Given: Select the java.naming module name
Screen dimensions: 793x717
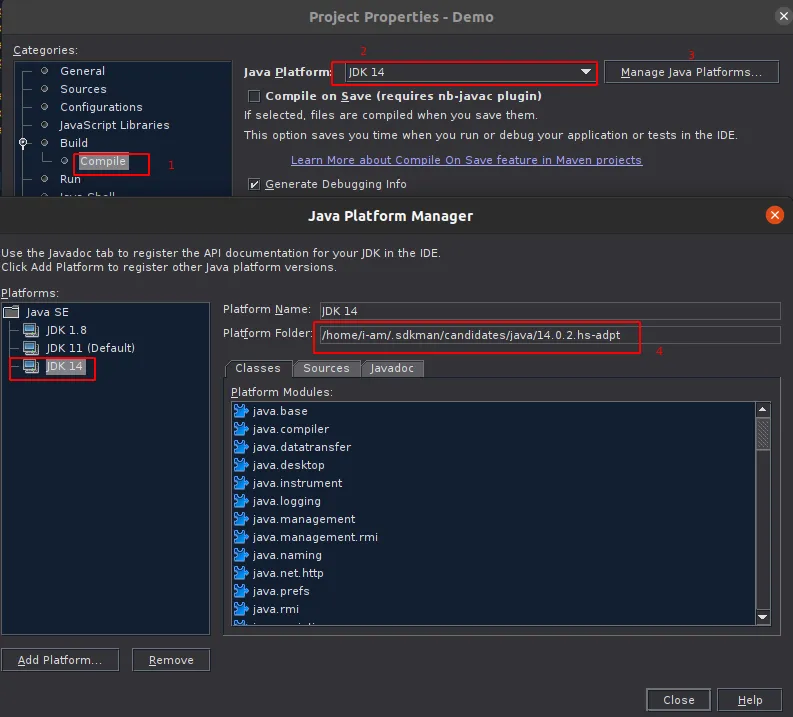Looking at the screenshot, I should coord(287,555).
